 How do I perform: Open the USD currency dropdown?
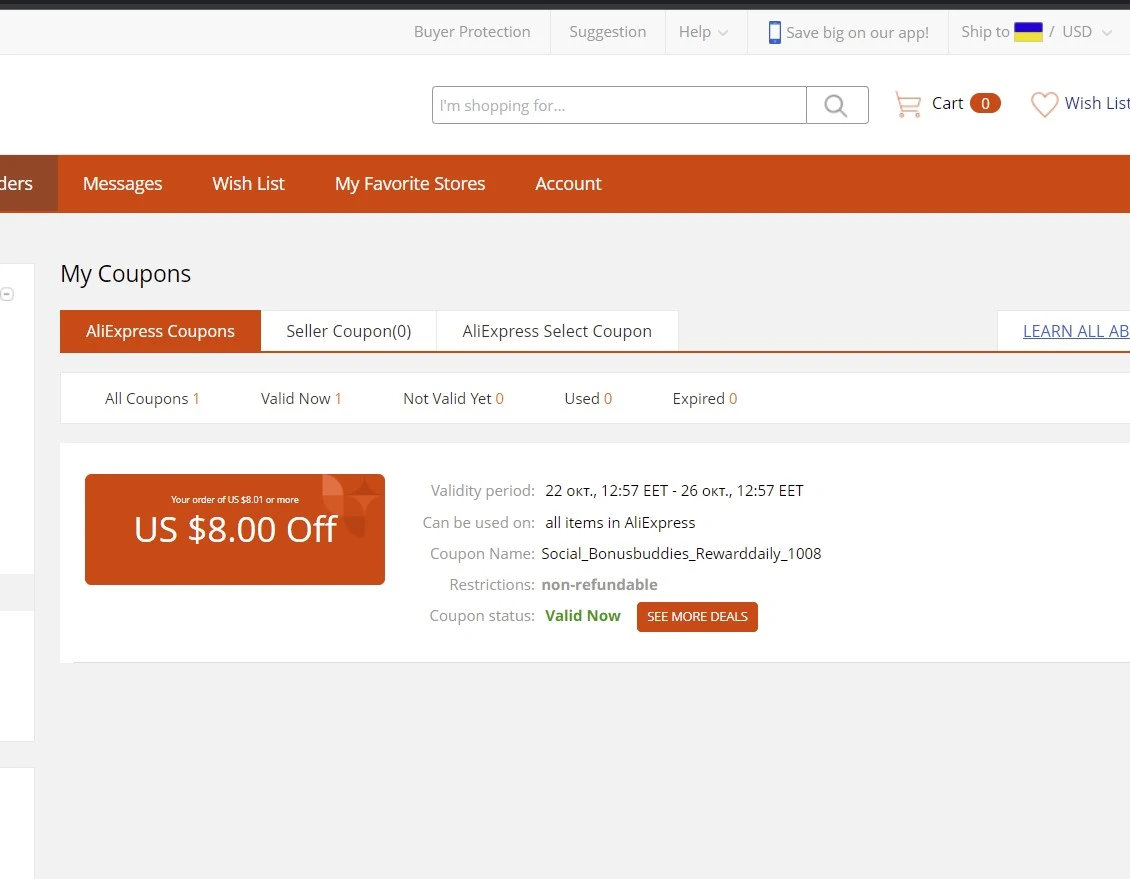pyautogui.click(x=1087, y=32)
